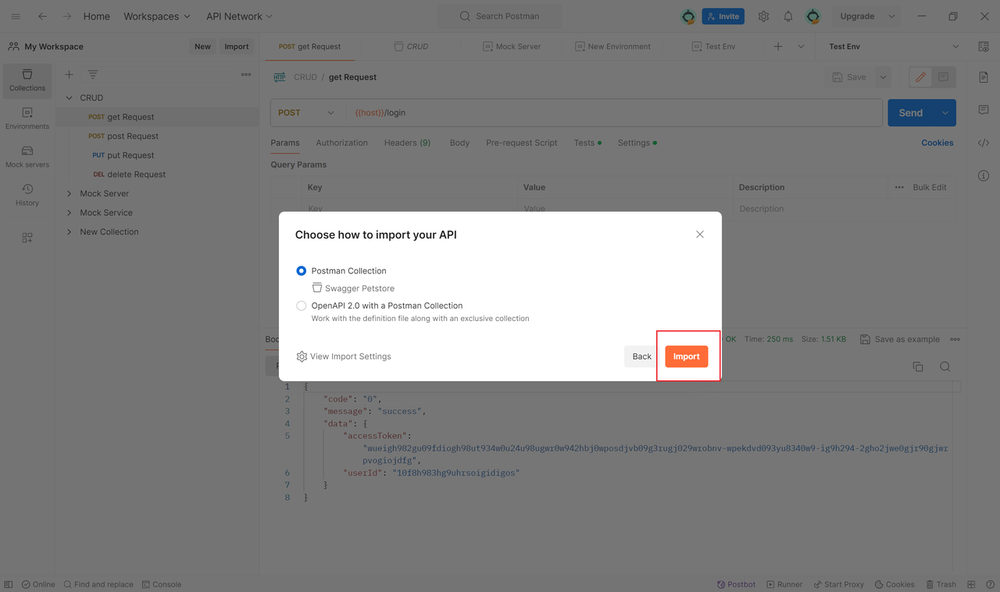
Task: Open the POST method dropdown
Action: click(306, 113)
